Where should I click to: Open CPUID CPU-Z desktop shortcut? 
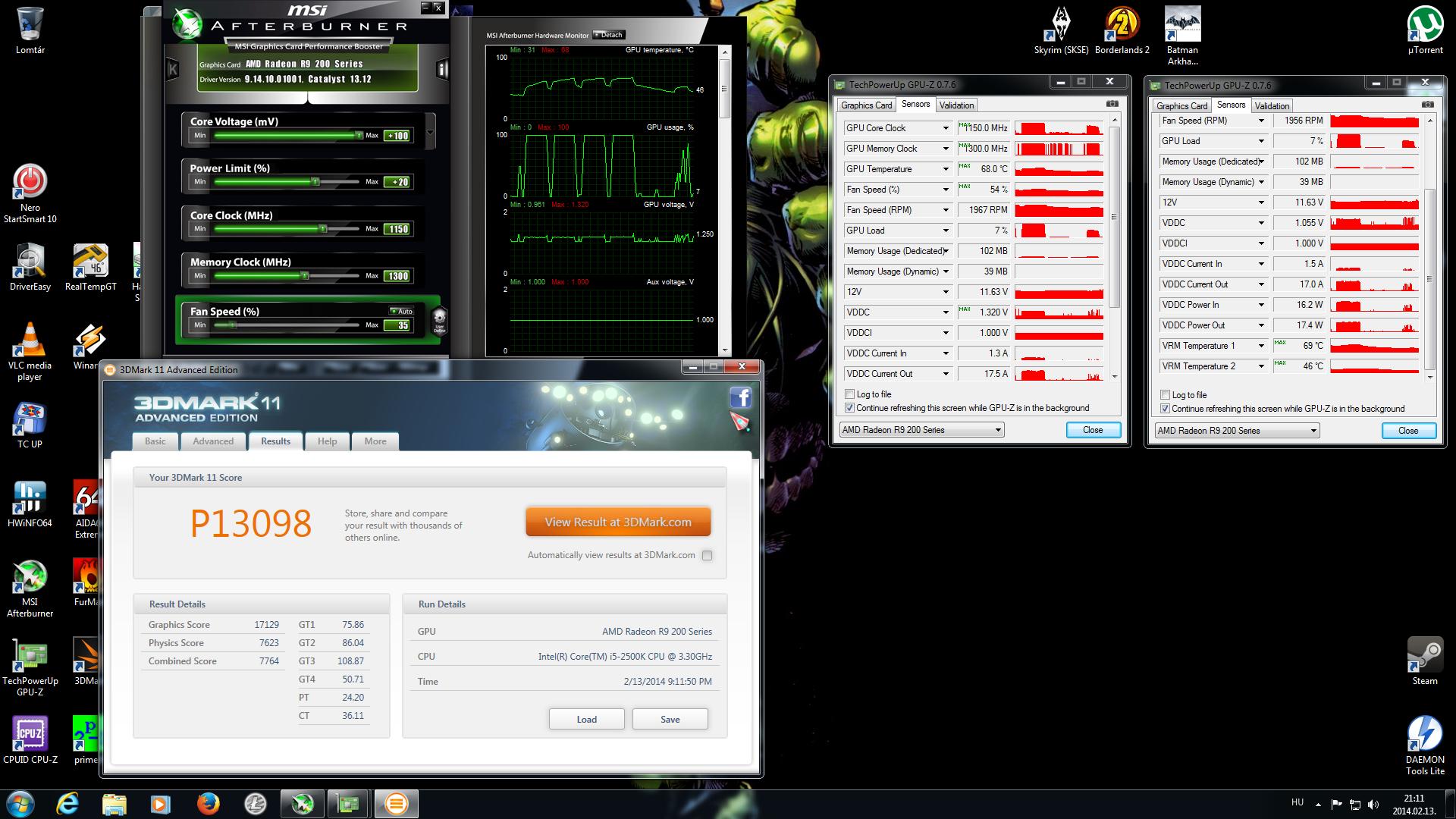(x=30, y=740)
